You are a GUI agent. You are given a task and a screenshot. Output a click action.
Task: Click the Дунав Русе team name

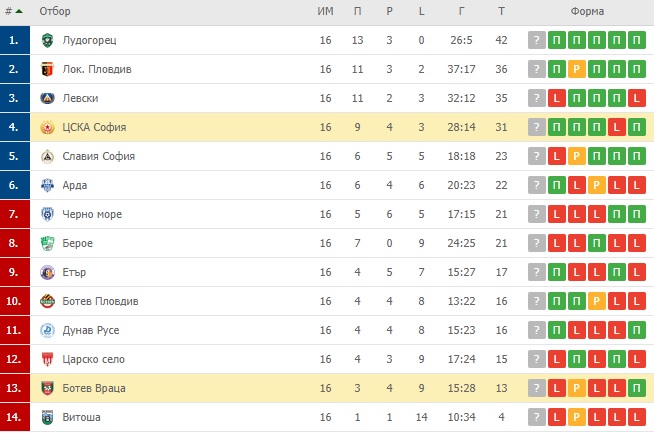pos(91,330)
